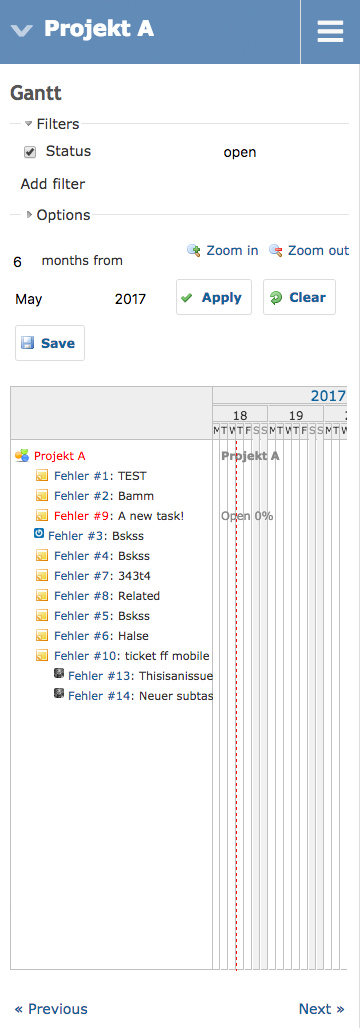Uncheck the Status filter checkbox
The width and height of the screenshot is (360, 1028).
click(x=30, y=152)
